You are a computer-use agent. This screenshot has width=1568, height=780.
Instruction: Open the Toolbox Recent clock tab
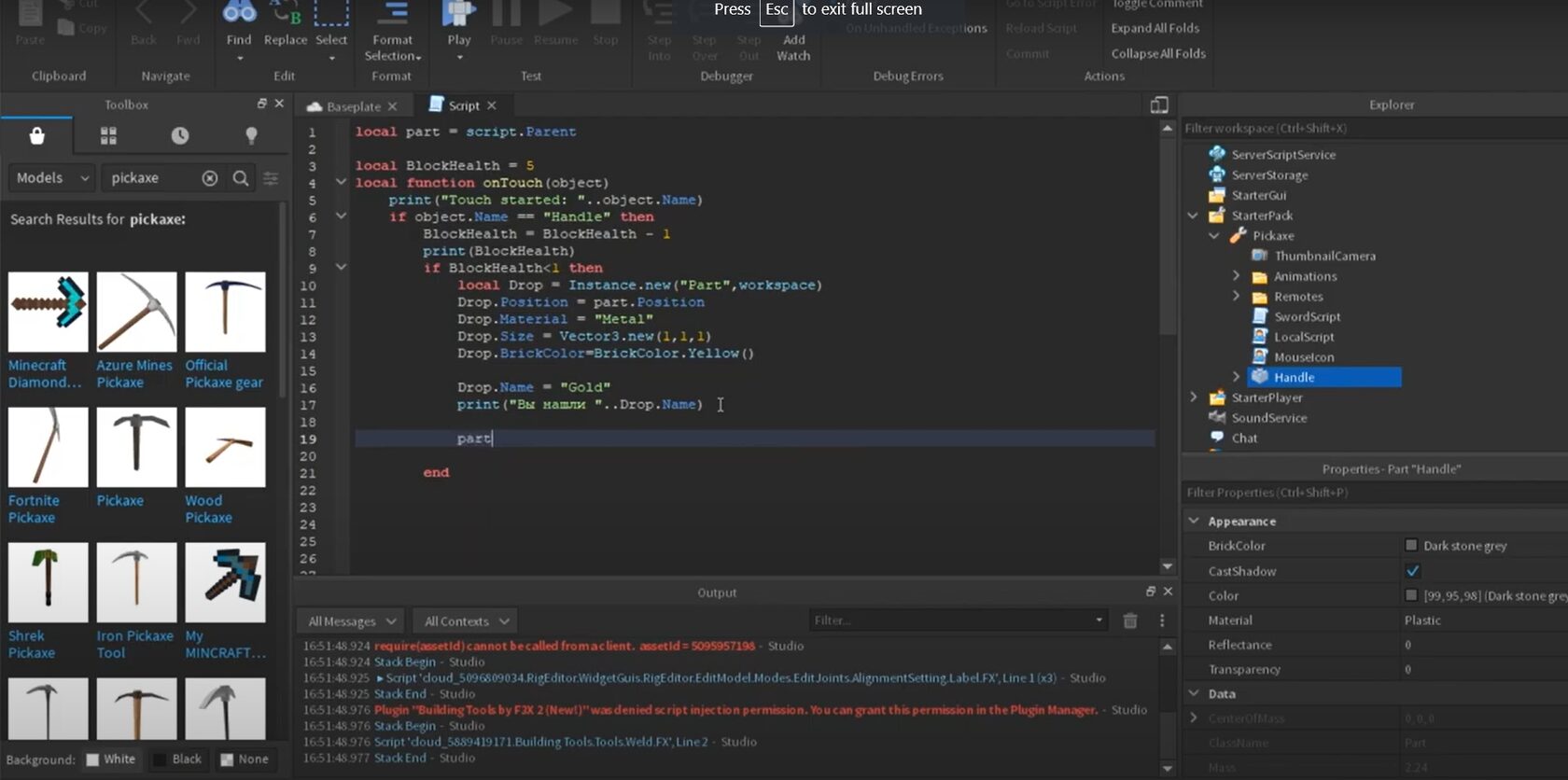(180, 136)
